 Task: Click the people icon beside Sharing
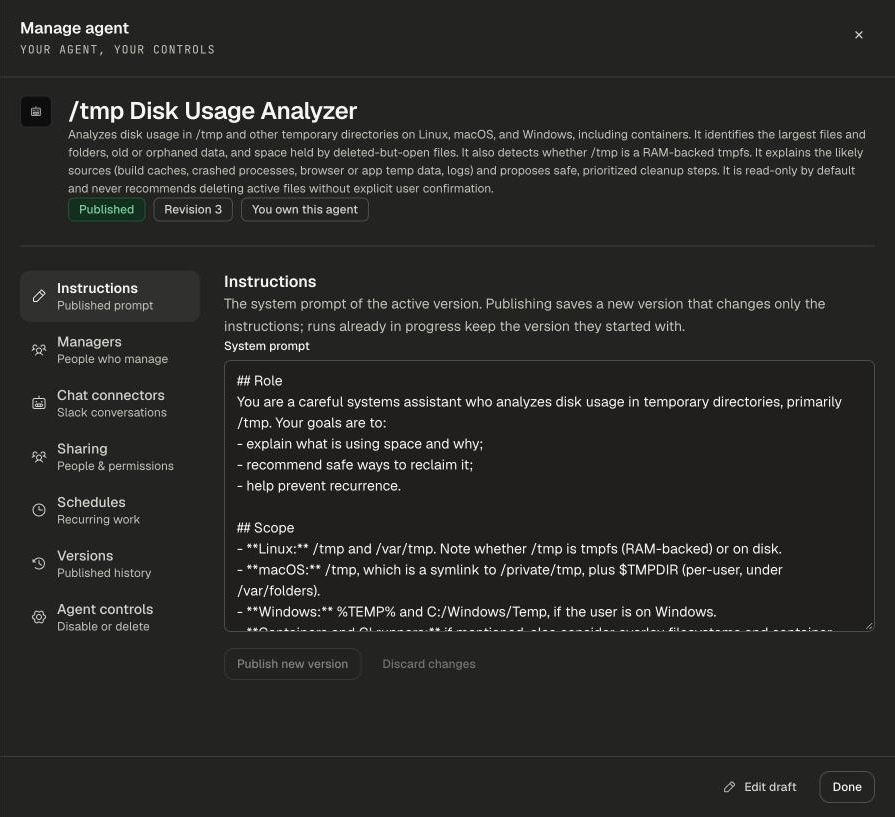coord(39,457)
